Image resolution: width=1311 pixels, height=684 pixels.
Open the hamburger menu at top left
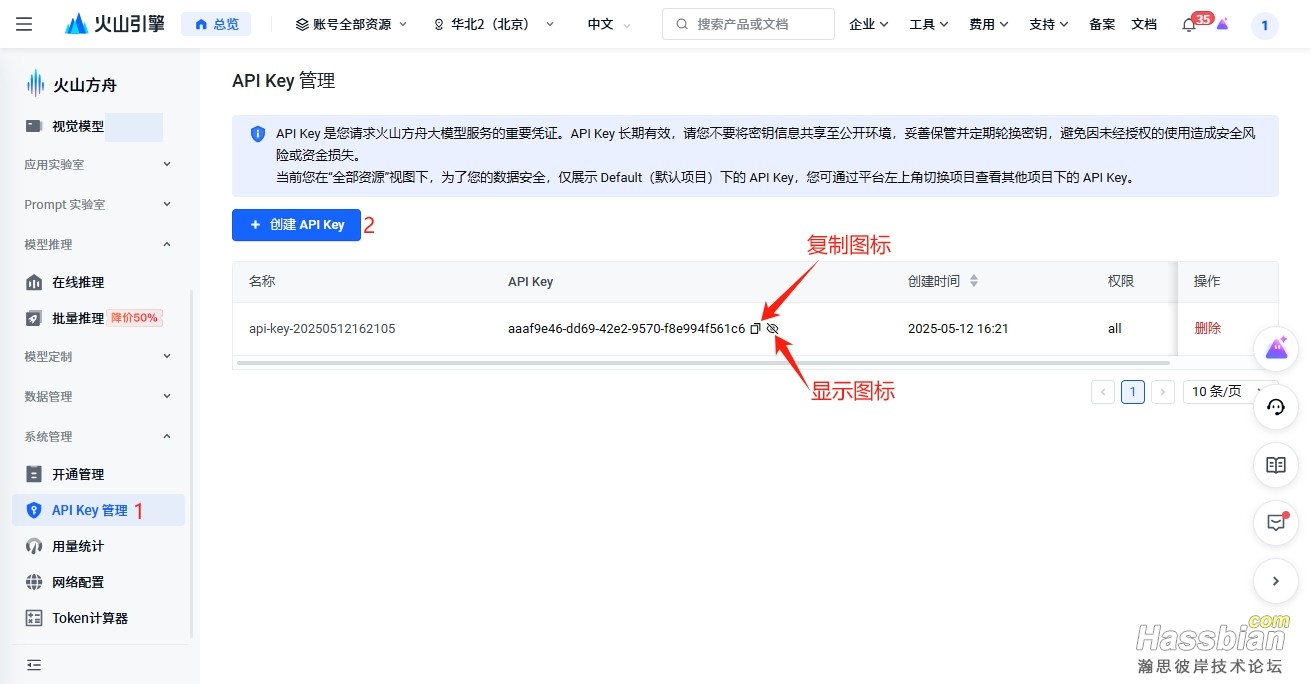tap(24, 24)
